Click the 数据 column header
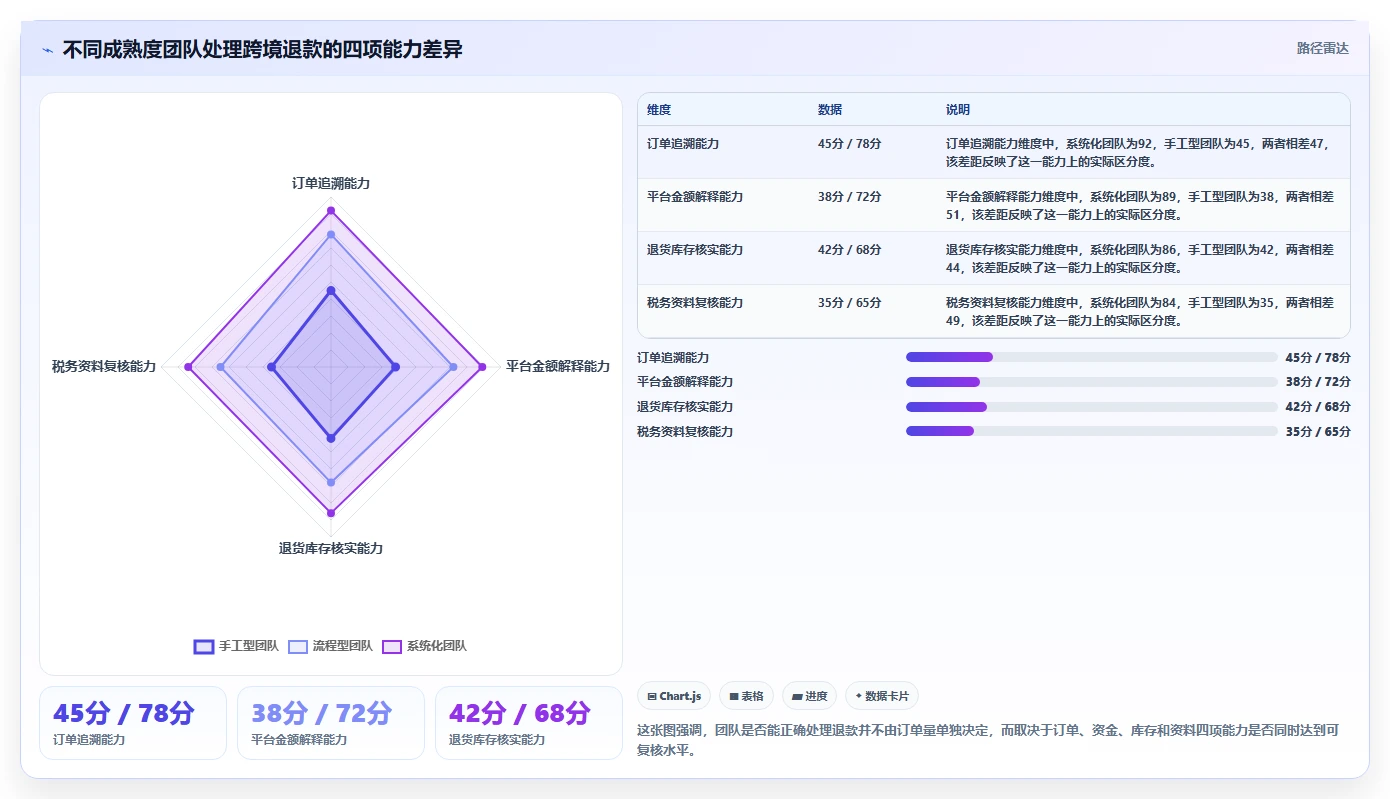This screenshot has width=1390, height=799. click(x=830, y=110)
